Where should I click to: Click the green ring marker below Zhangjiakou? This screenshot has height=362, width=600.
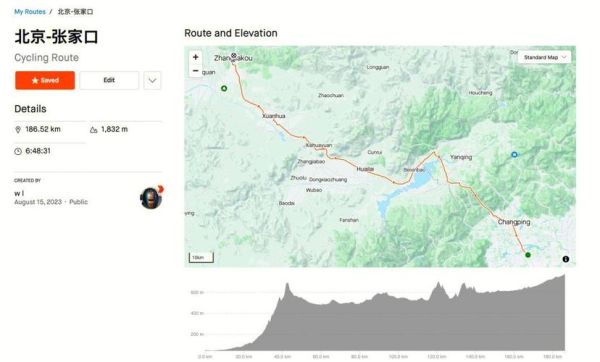(x=224, y=88)
